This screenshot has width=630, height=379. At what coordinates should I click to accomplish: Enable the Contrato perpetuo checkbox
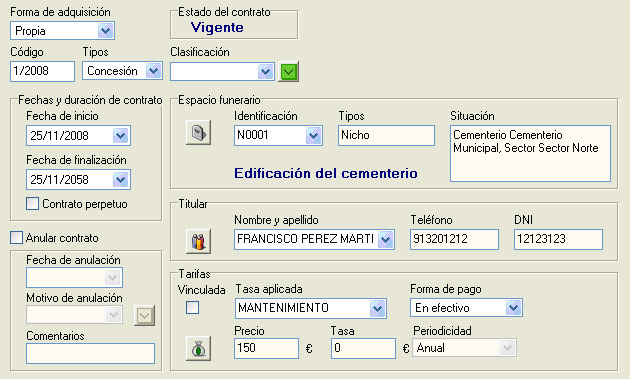click(33, 204)
